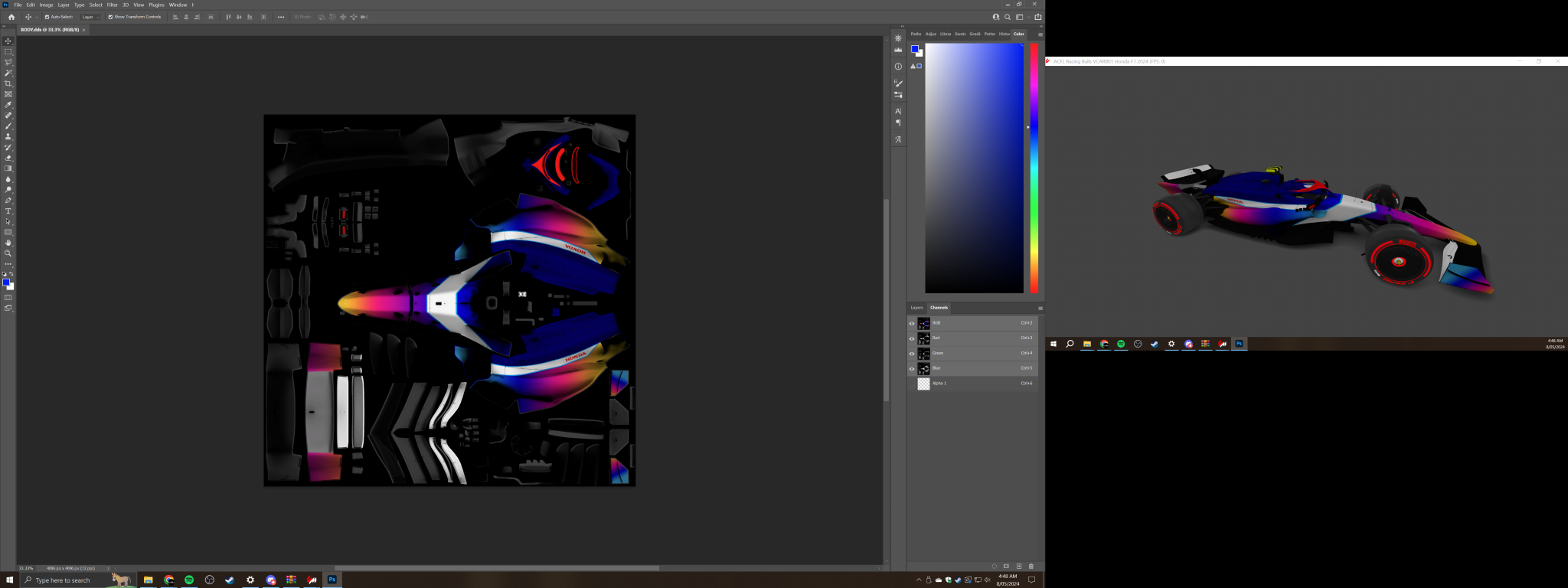Hide the RGB channel visibility eye
Image resolution: width=1568 pixels, height=588 pixels.
pyautogui.click(x=912, y=323)
